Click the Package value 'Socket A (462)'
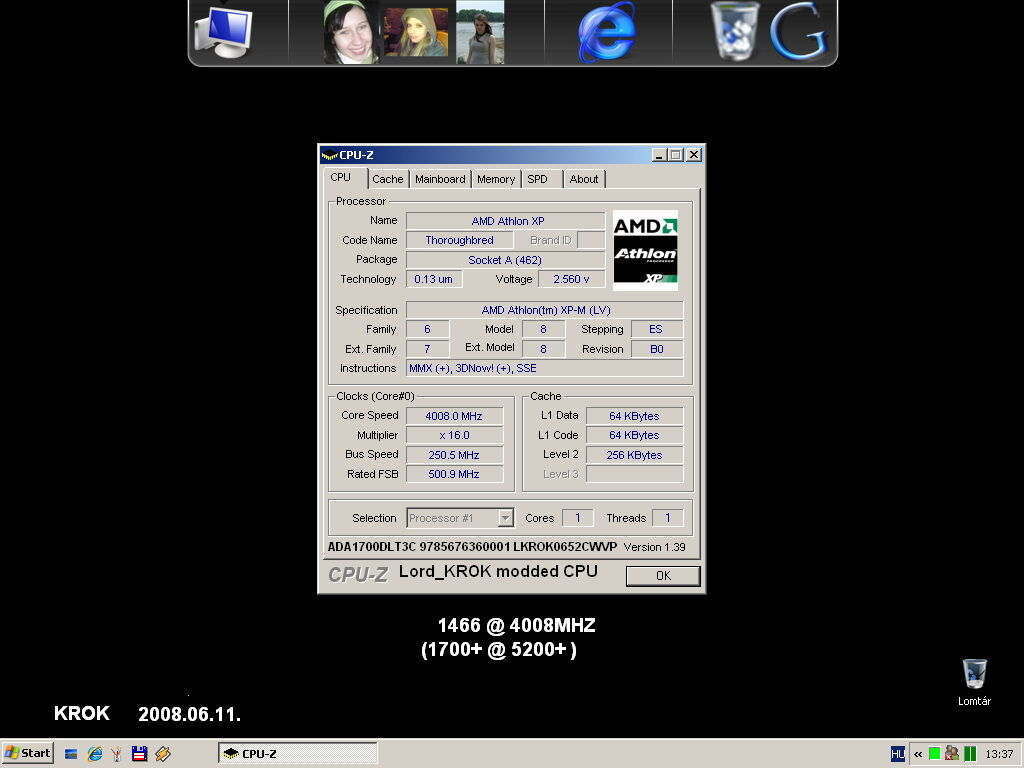The height and width of the screenshot is (768, 1024). point(505,260)
